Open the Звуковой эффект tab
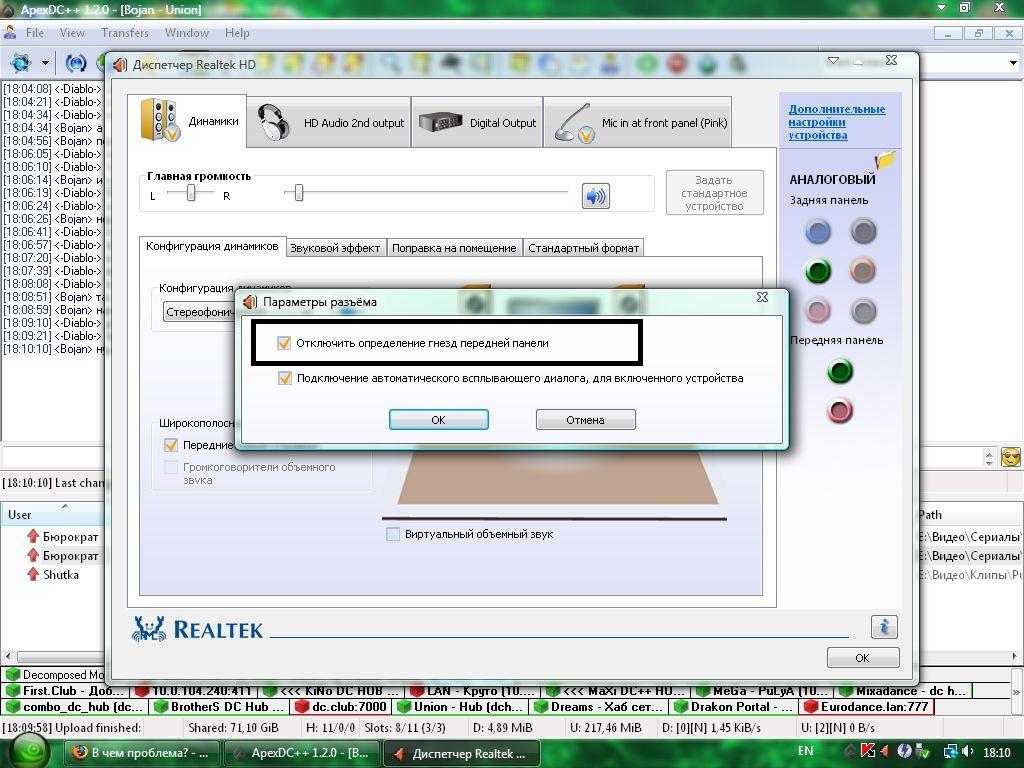The width and height of the screenshot is (1024, 768). click(x=335, y=248)
